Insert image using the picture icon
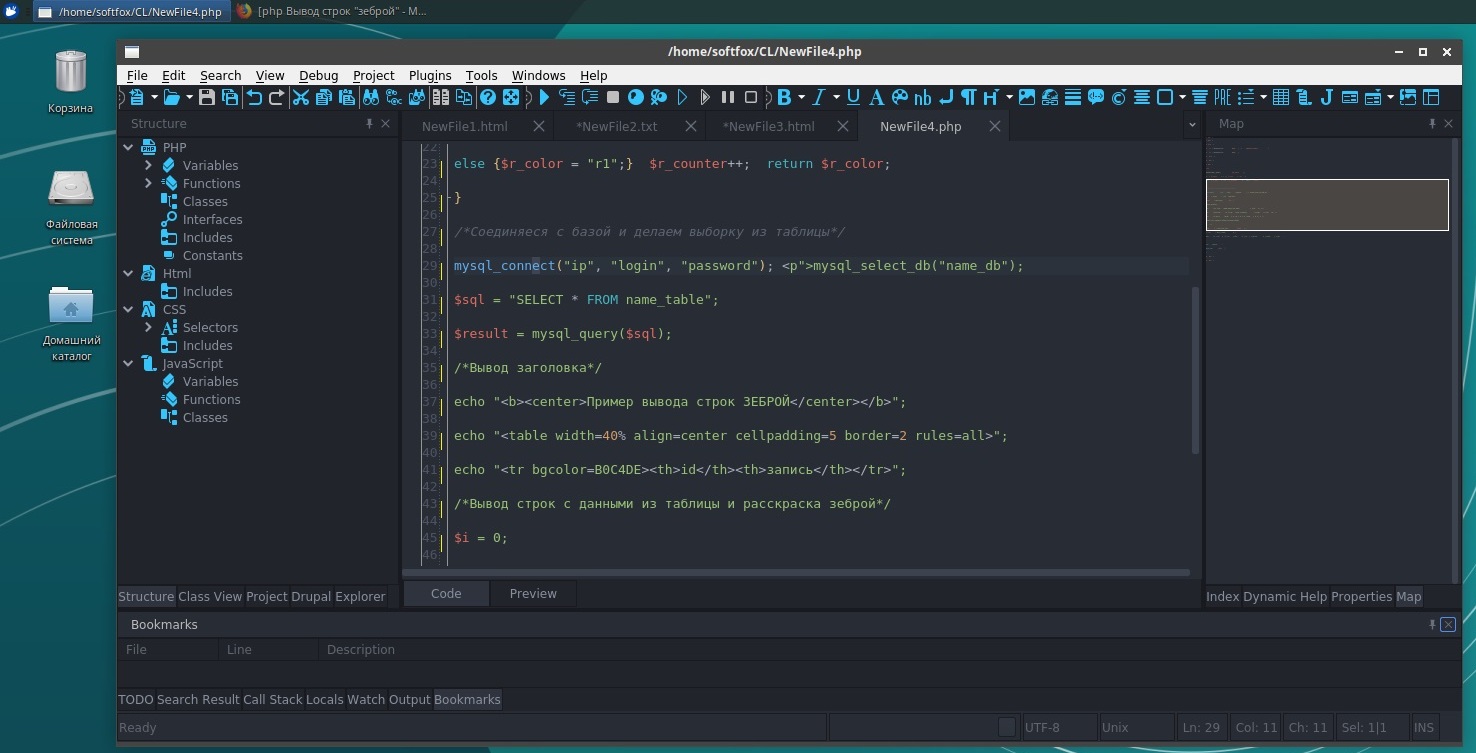 tap(1027, 97)
